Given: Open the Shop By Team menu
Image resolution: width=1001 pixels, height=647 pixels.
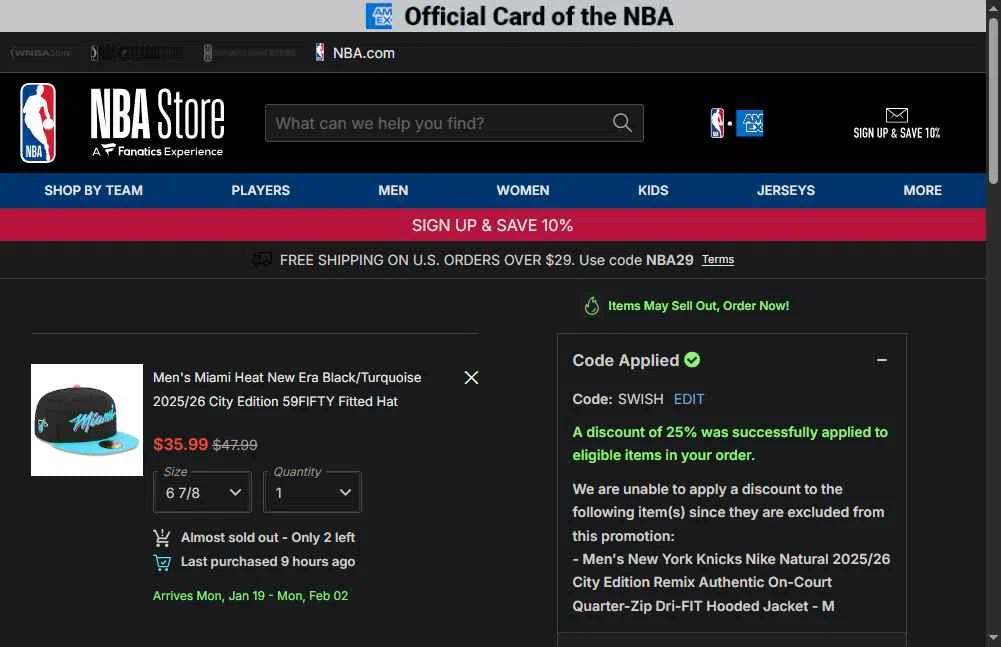Looking at the screenshot, I should (94, 190).
